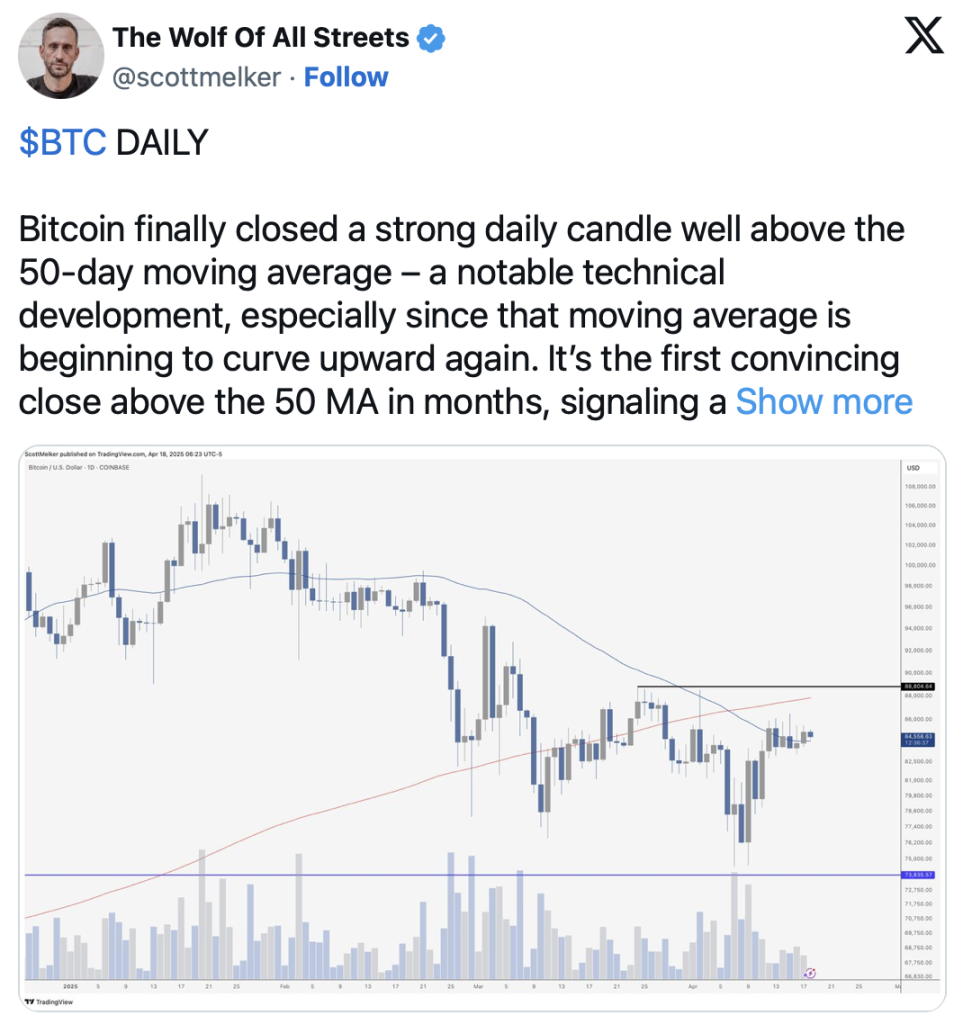Click the USD currency label on the chart
Viewport: 963px width, 1024px height.
point(913,468)
